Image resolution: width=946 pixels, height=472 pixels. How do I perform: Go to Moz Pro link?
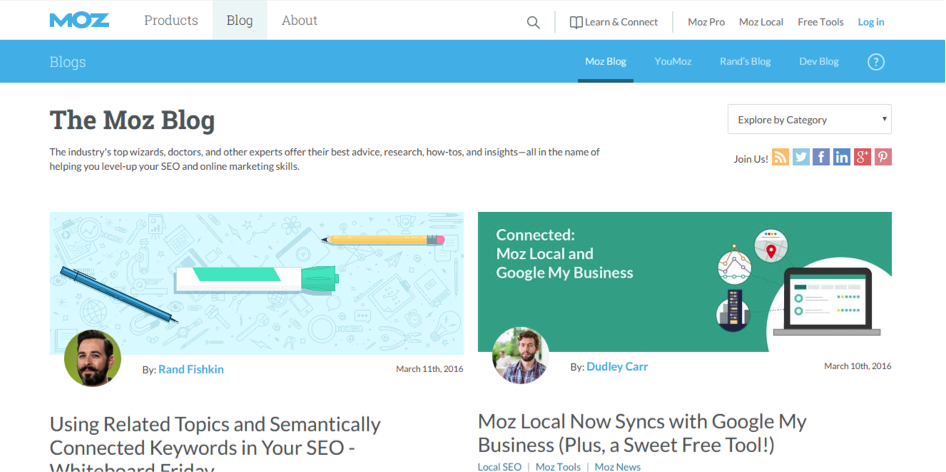(x=706, y=22)
